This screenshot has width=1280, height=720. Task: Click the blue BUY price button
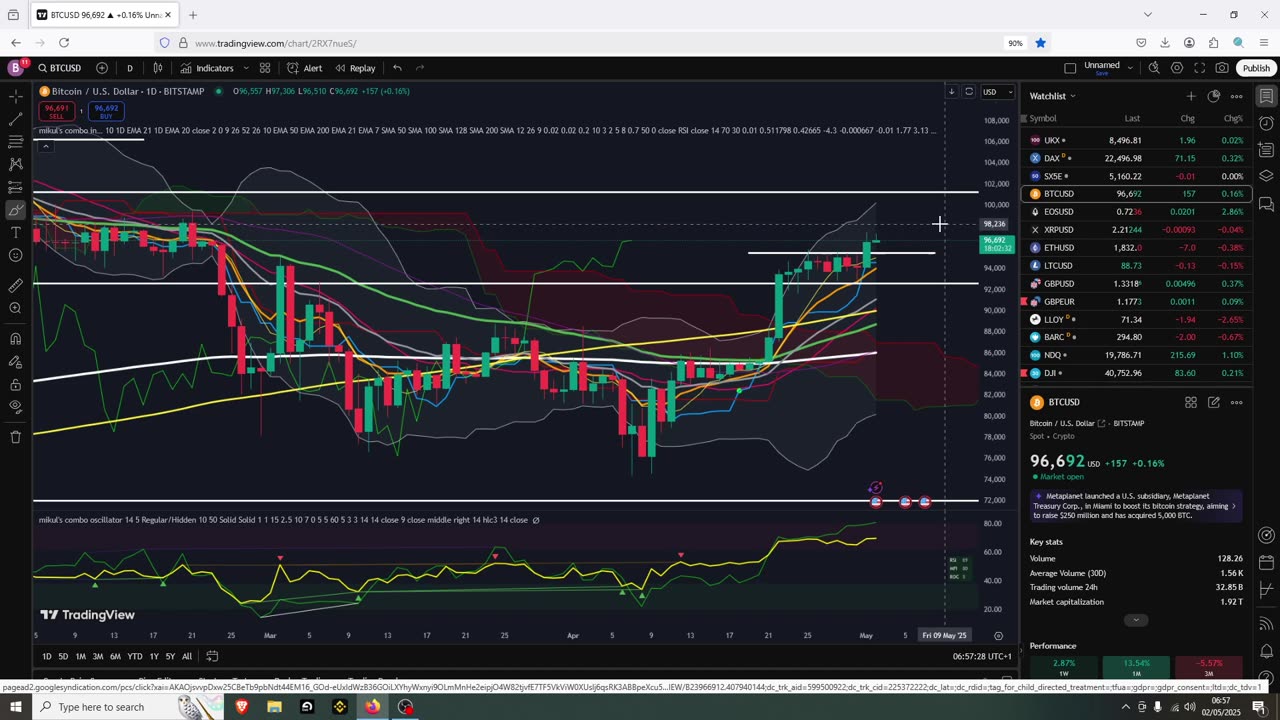(x=106, y=111)
